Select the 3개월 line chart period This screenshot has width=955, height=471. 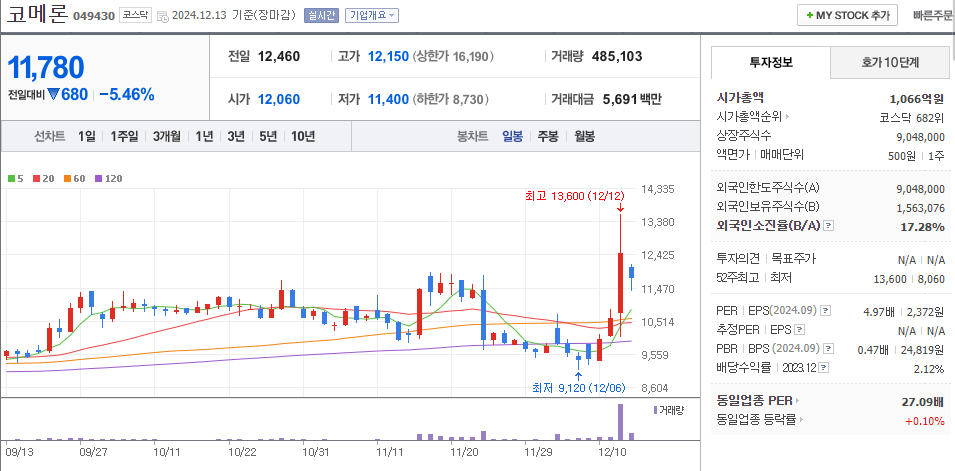(x=167, y=136)
